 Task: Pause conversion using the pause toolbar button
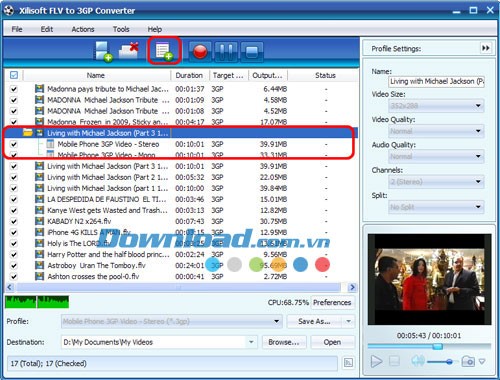(x=226, y=52)
